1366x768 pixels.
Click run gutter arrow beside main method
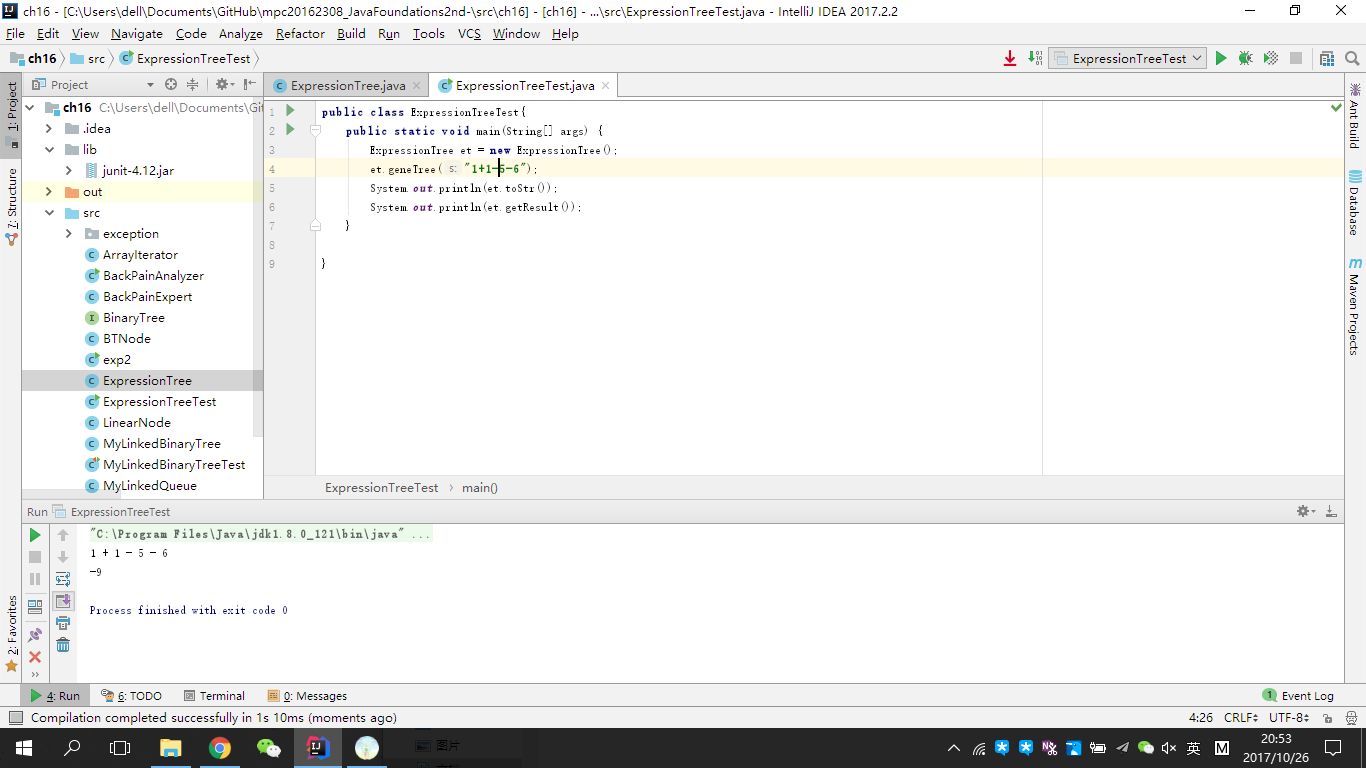tap(290, 130)
